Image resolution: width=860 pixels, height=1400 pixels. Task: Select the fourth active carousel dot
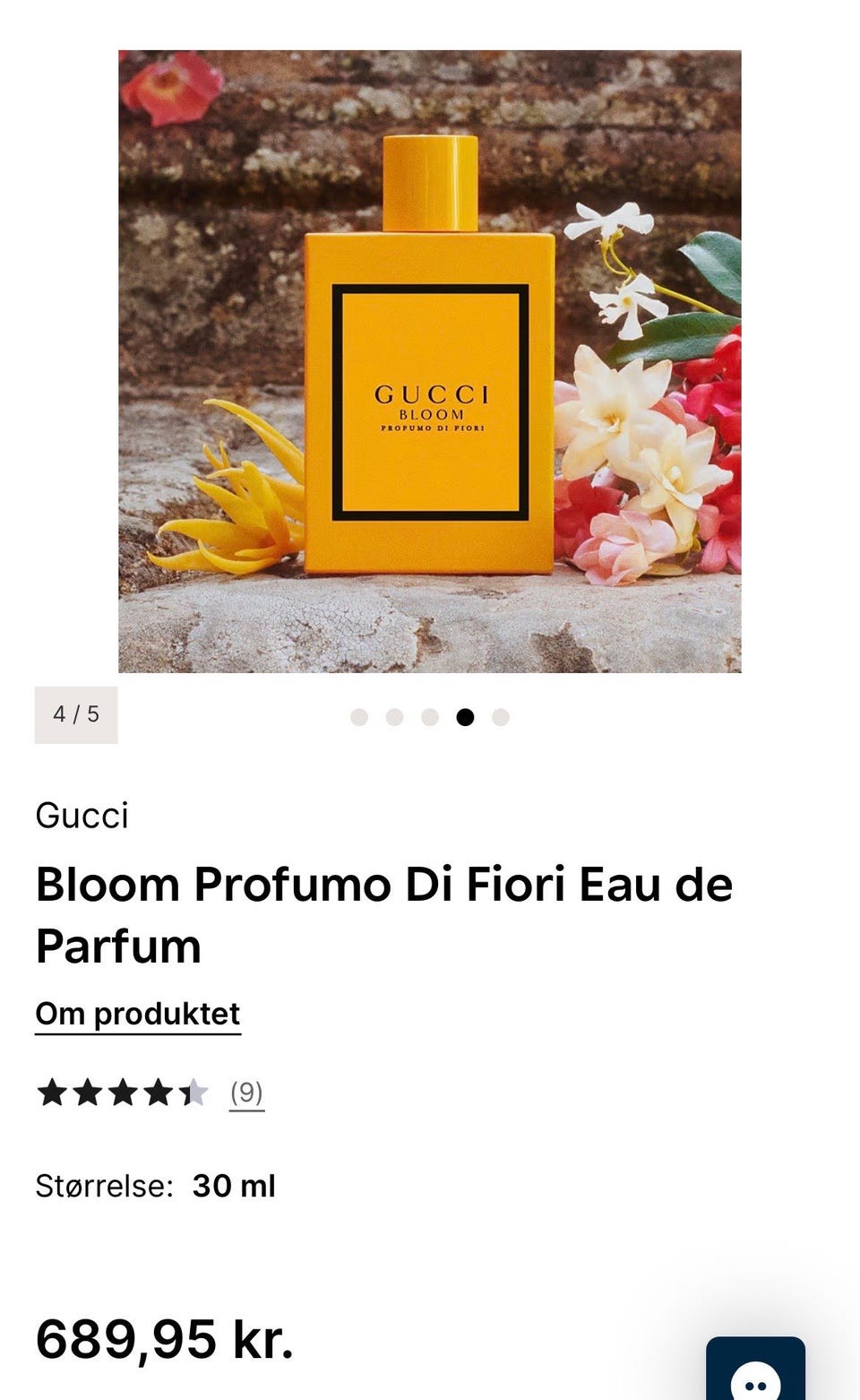[465, 717]
